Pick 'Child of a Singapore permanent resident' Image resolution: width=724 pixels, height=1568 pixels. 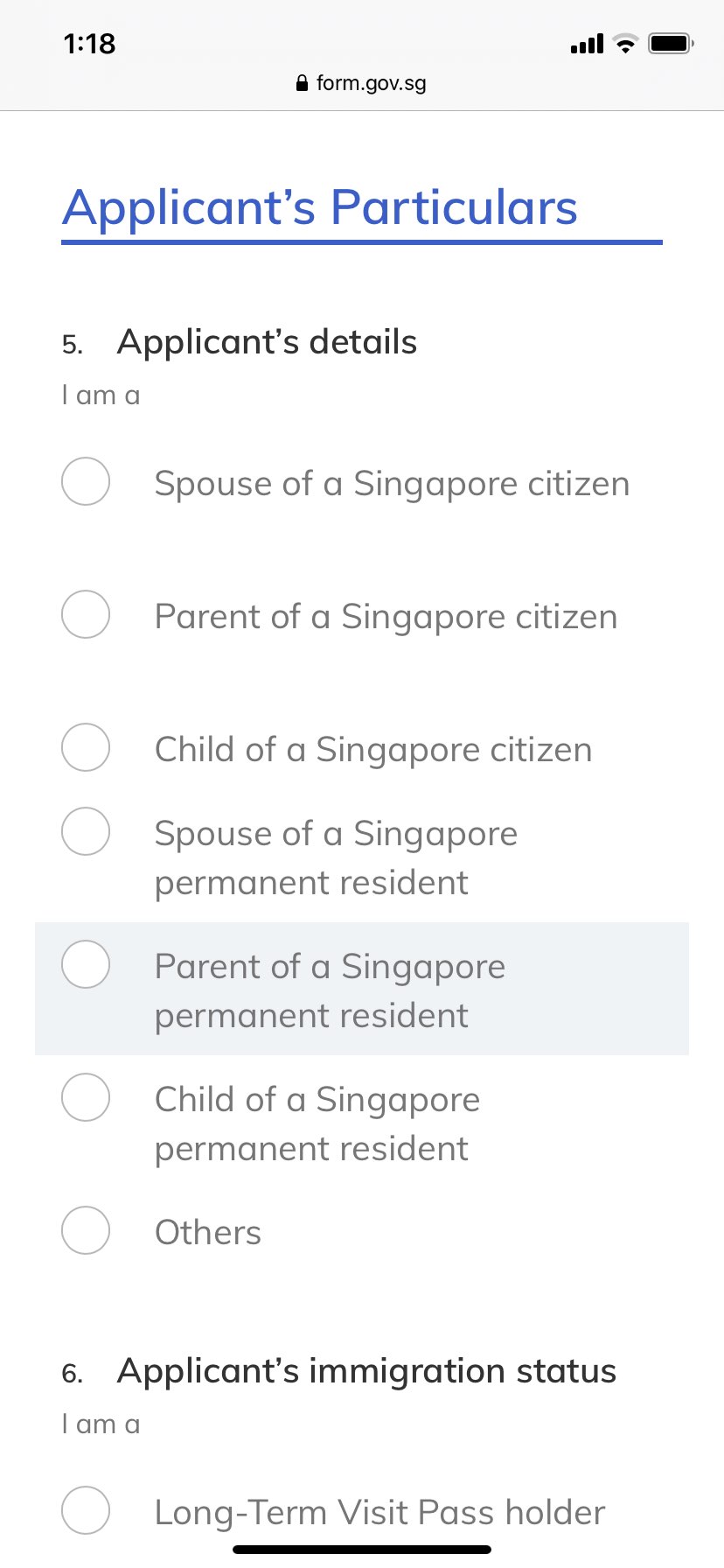tap(86, 1097)
